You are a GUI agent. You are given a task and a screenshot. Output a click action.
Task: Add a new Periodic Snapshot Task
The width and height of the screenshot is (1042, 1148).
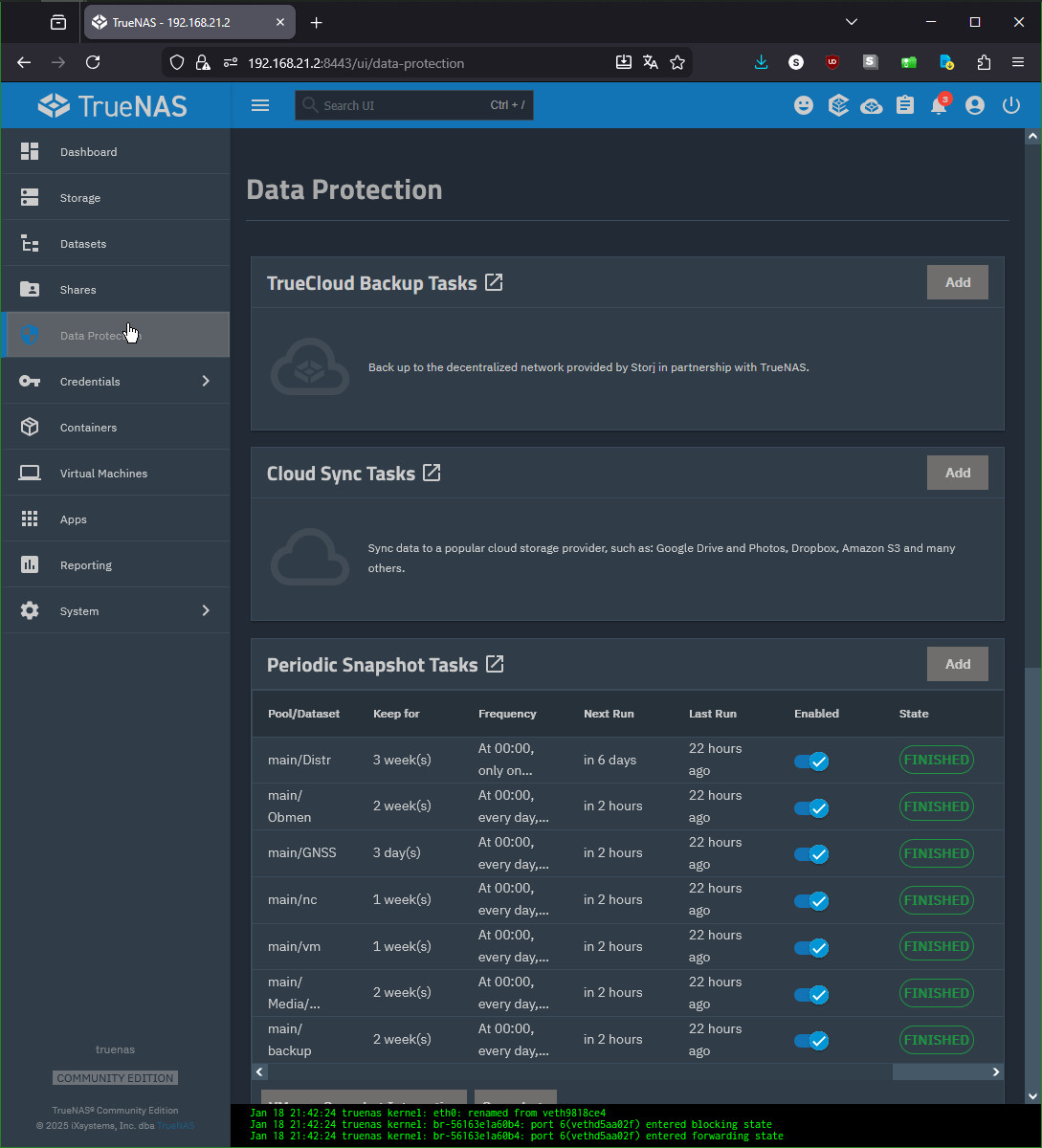[x=957, y=664]
